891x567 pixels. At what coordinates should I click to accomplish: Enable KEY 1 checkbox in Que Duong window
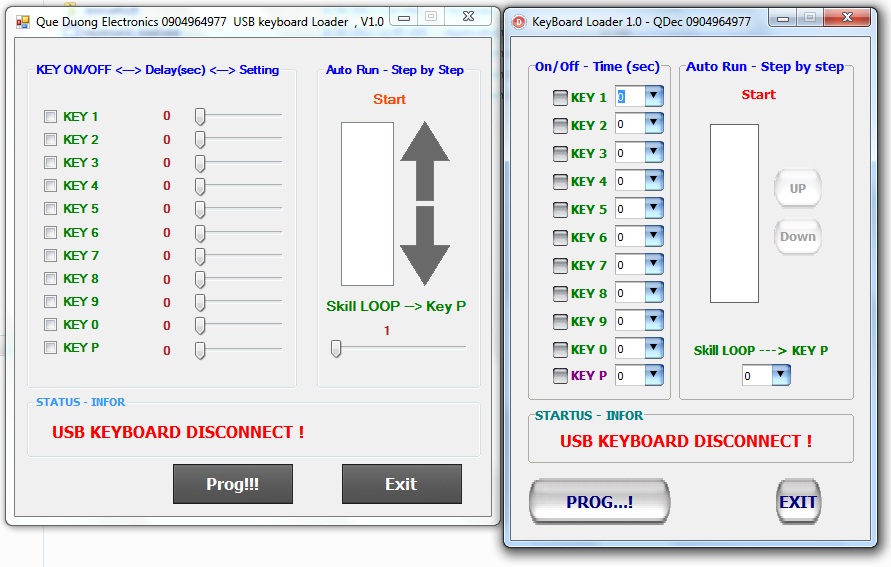[x=51, y=116]
